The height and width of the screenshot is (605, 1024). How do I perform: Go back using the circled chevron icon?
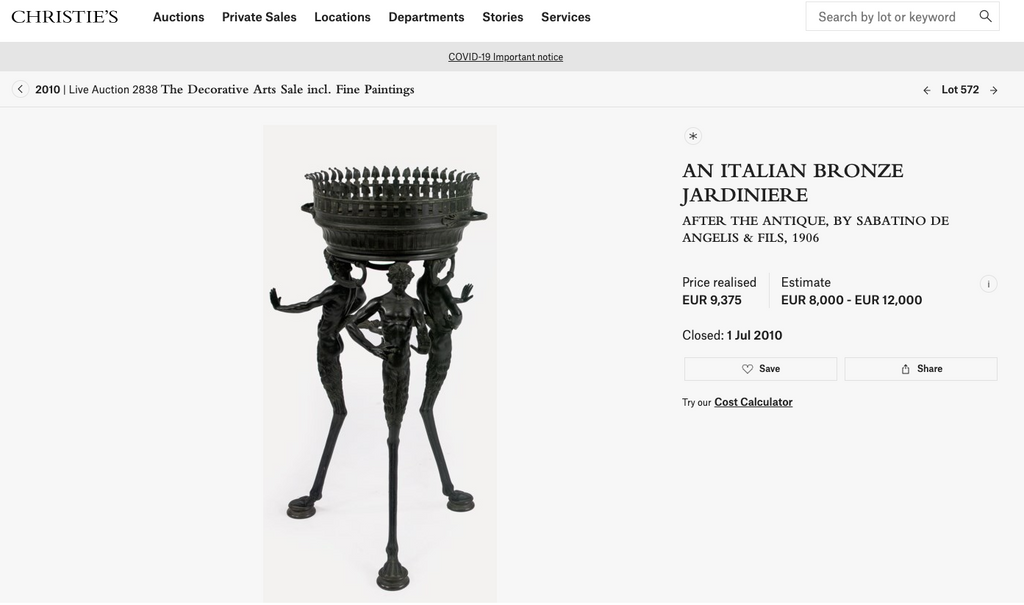(x=20, y=89)
